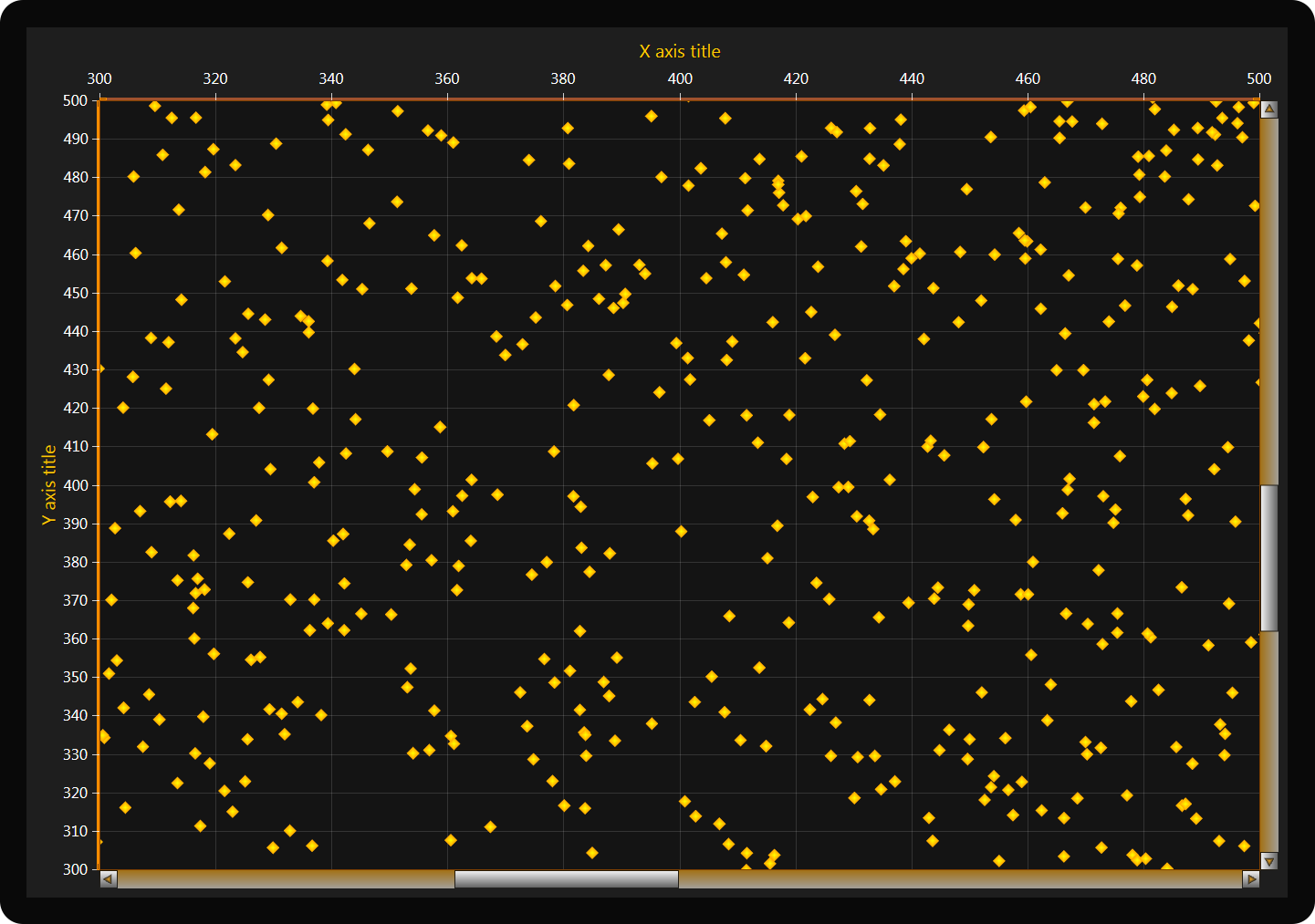This screenshot has height=924, width=1315.
Task: Click the vertical scrollbar up arrow
Action: click(x=1268, y=109)
